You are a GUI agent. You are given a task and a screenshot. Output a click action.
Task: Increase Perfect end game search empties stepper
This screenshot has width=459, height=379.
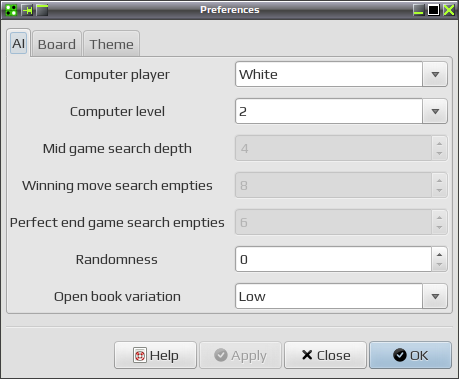(x=439, y=217)
